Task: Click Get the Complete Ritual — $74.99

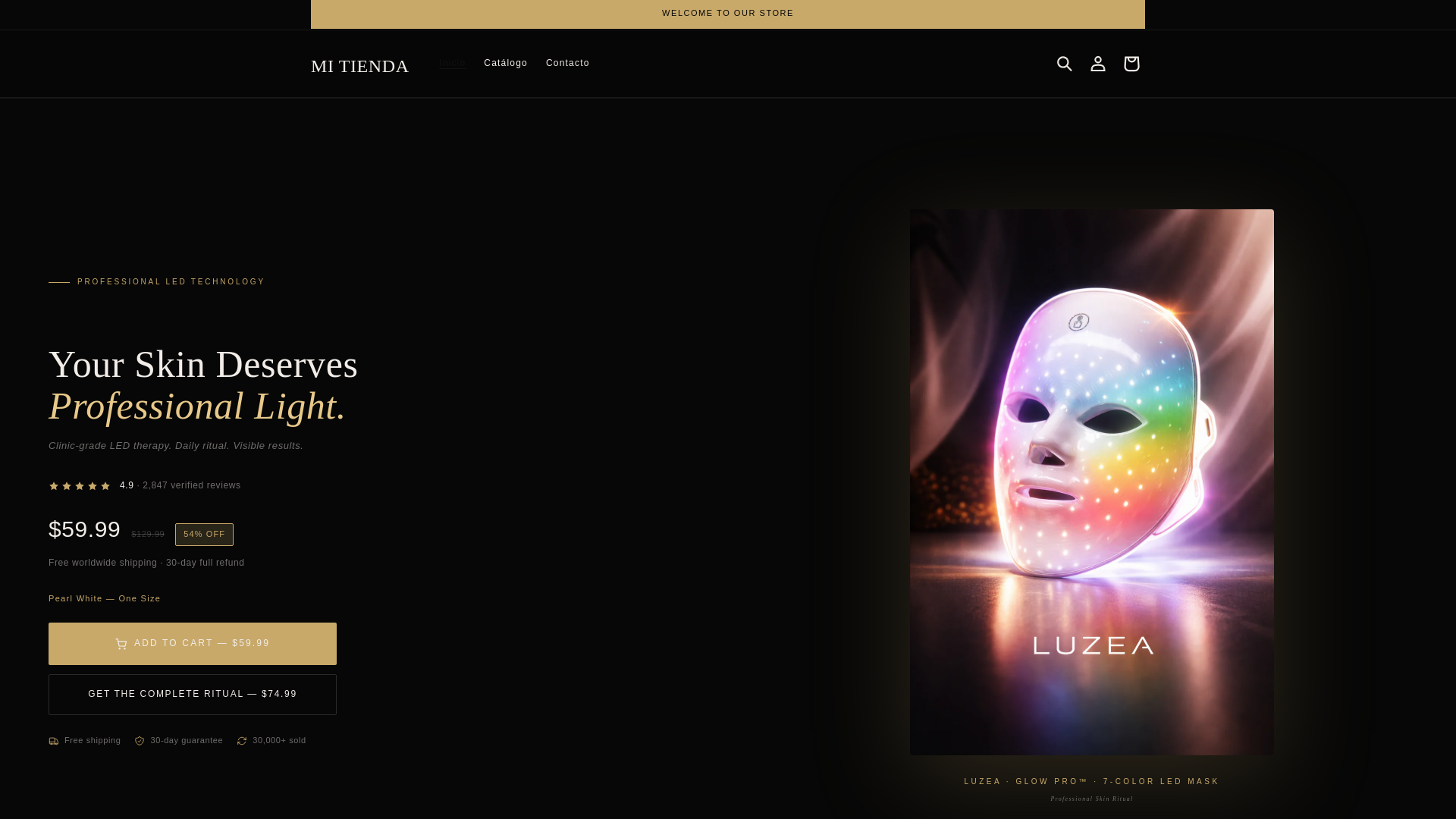Action: [193, 695]
